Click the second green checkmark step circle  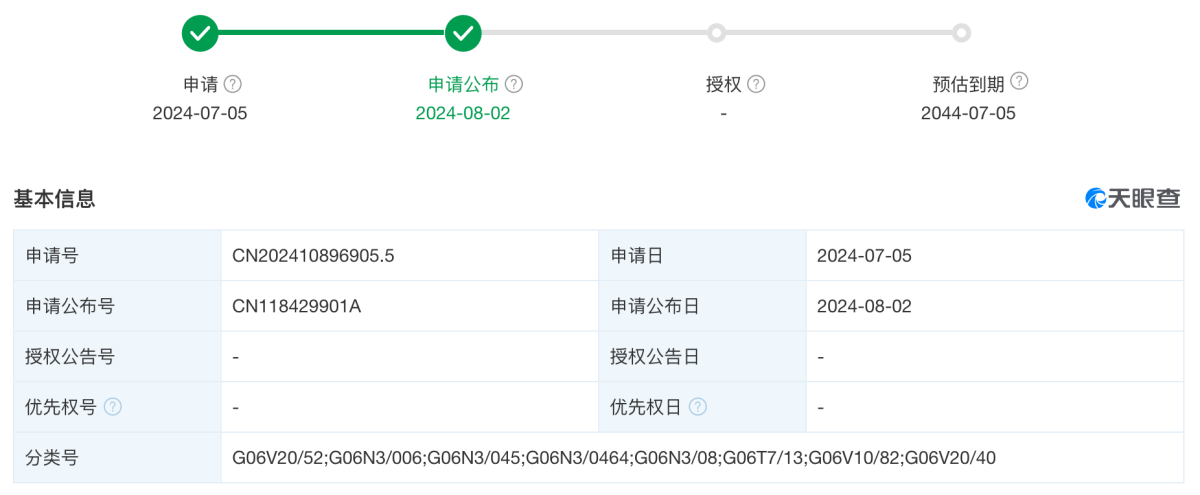(x=463, y=33)
